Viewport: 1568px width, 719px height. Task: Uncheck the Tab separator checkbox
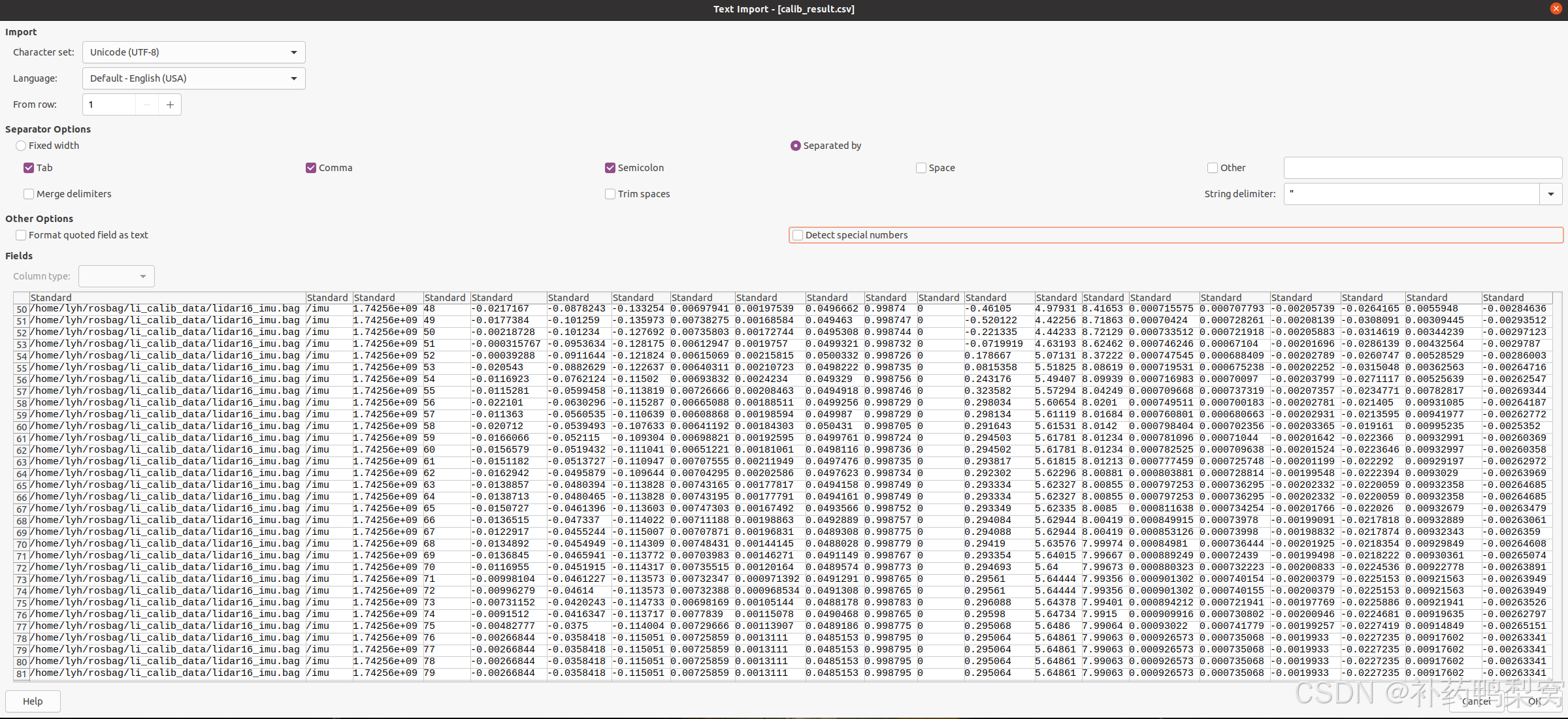pos(29,168)
